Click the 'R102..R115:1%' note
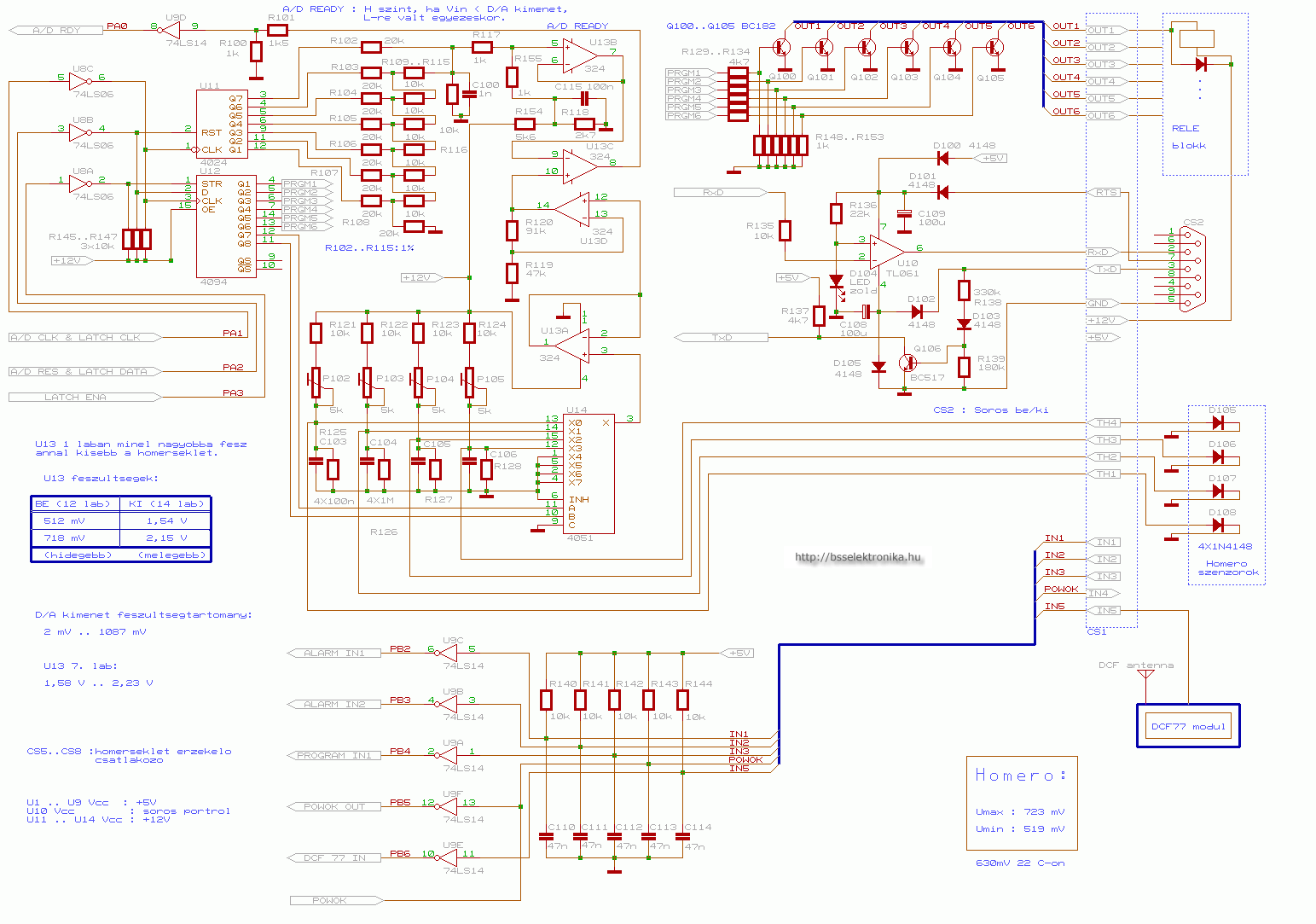1316x924 pixels. pyautogui.click(x=369, y=247)
